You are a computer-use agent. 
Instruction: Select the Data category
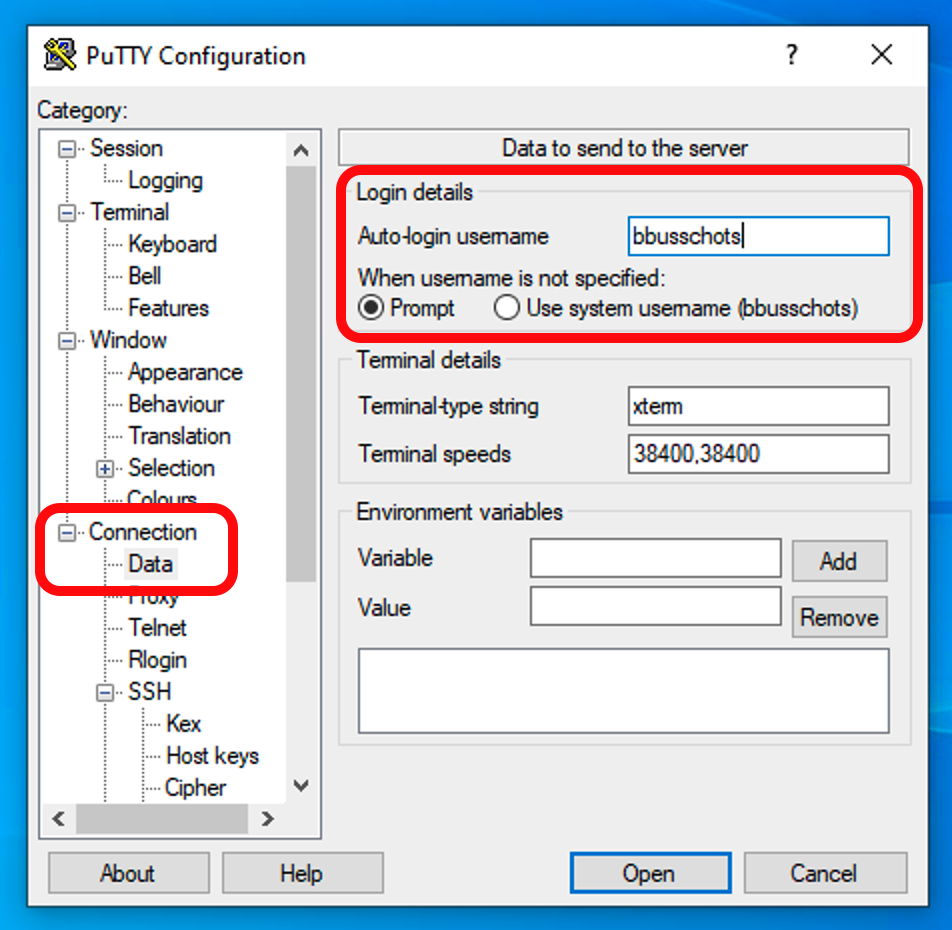pos(151,564)
